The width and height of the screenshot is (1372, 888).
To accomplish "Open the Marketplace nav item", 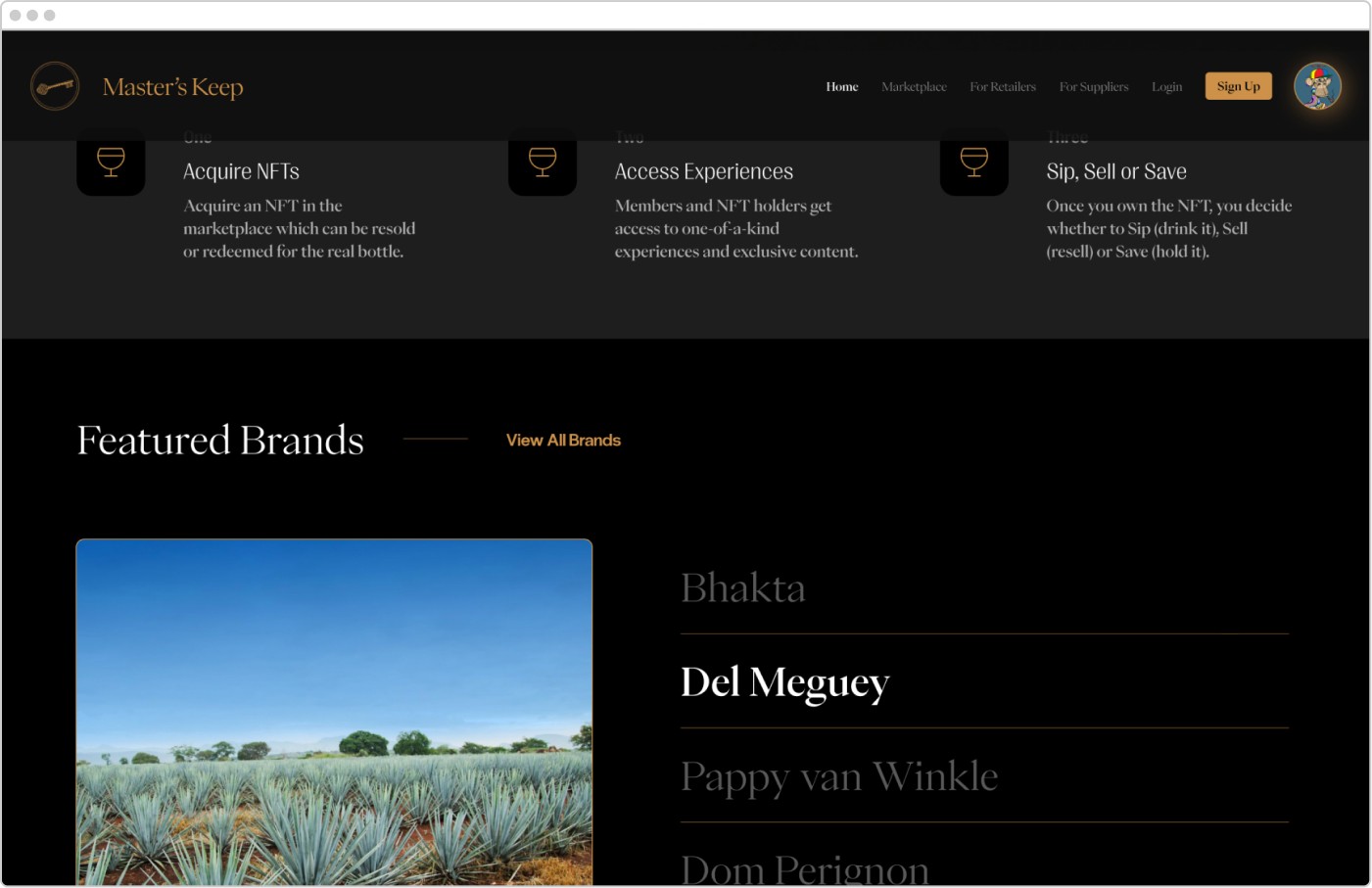I will click(x=914, y=86).
